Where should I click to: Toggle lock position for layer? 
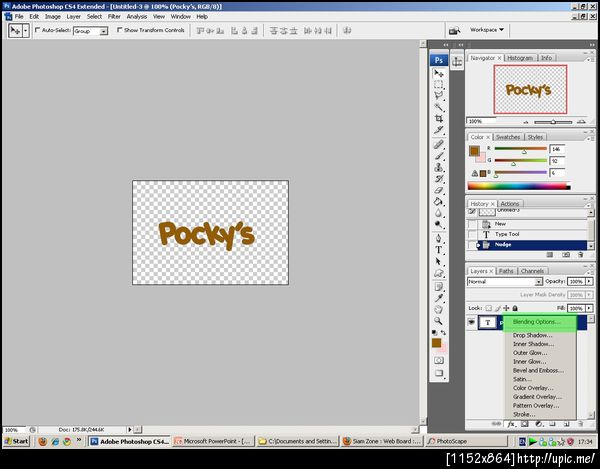[x=506, y=308]
